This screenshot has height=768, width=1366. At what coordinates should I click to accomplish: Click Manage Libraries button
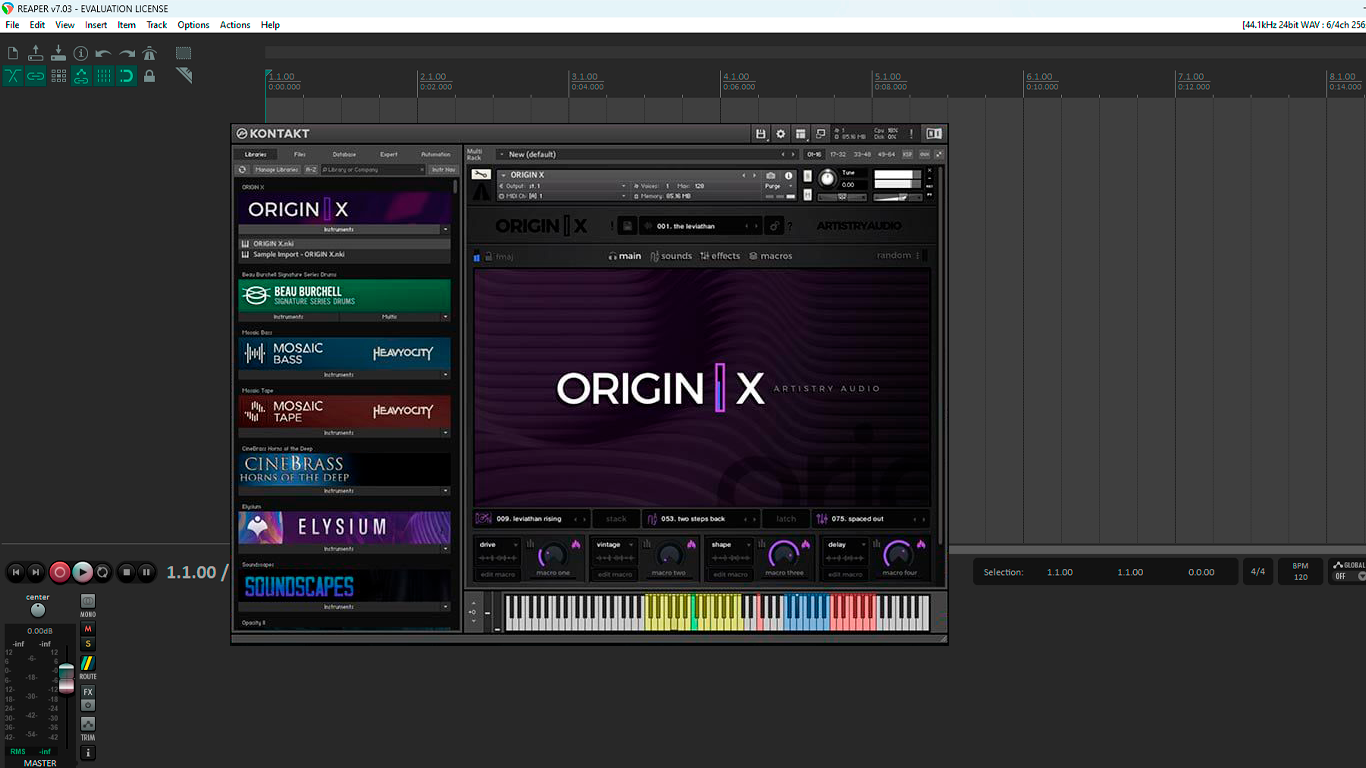pos(277,170)
